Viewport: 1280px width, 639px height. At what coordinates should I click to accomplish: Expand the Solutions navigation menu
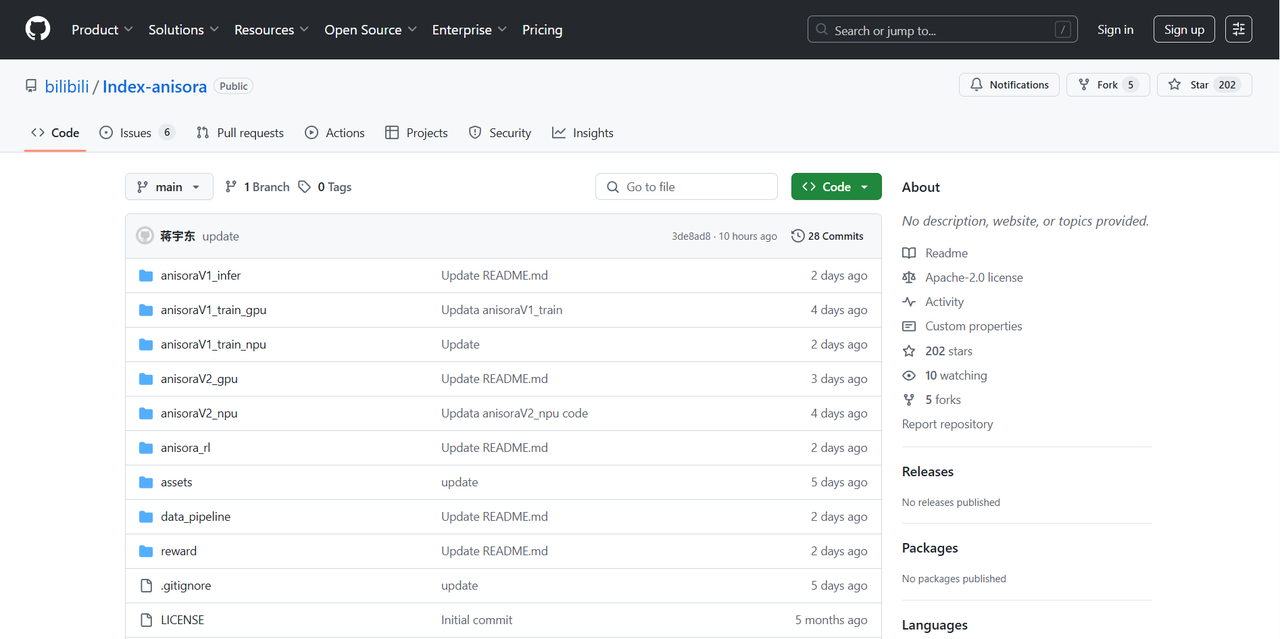tap(184, 30)
